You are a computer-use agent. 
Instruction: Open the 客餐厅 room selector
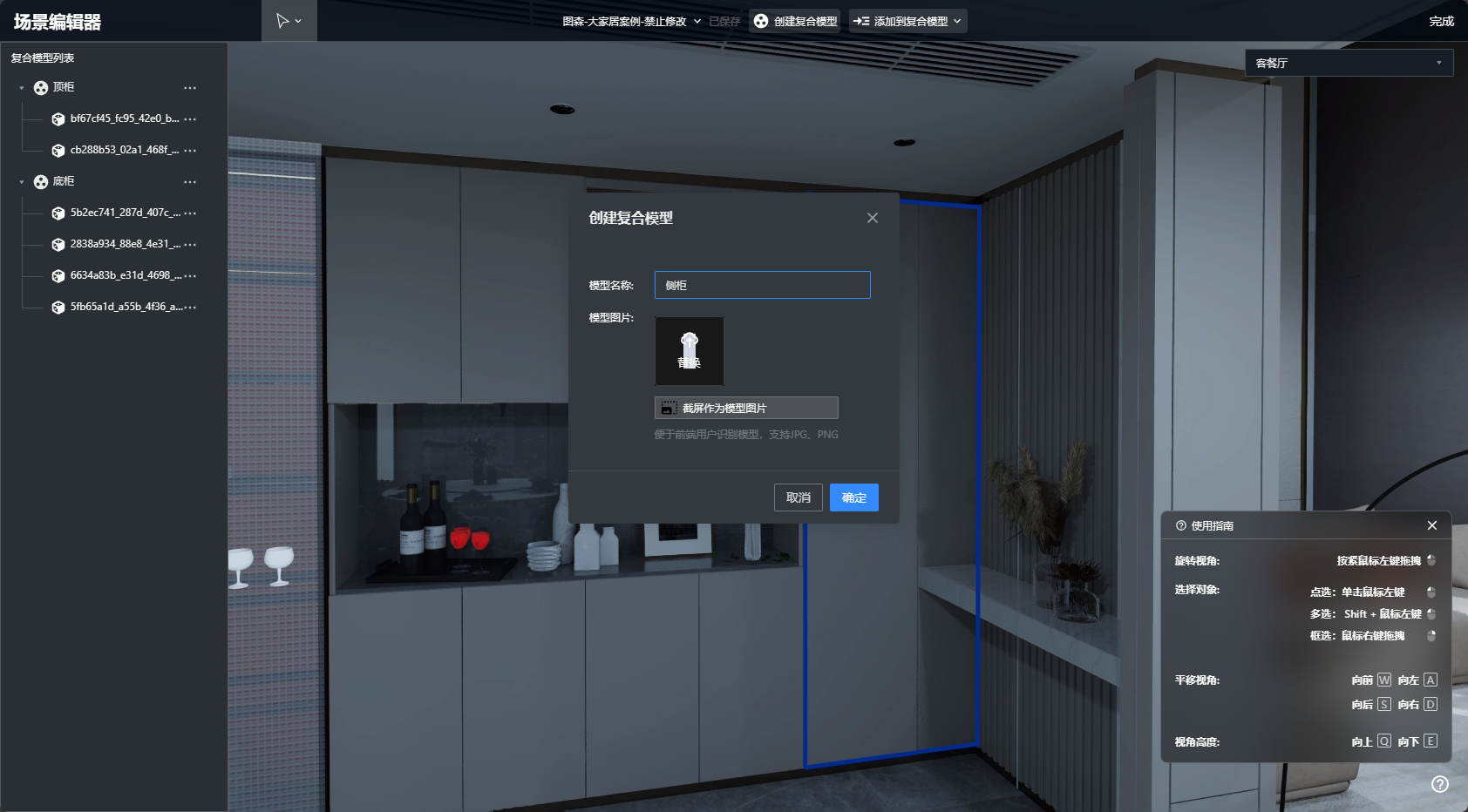pos(1348,63)
